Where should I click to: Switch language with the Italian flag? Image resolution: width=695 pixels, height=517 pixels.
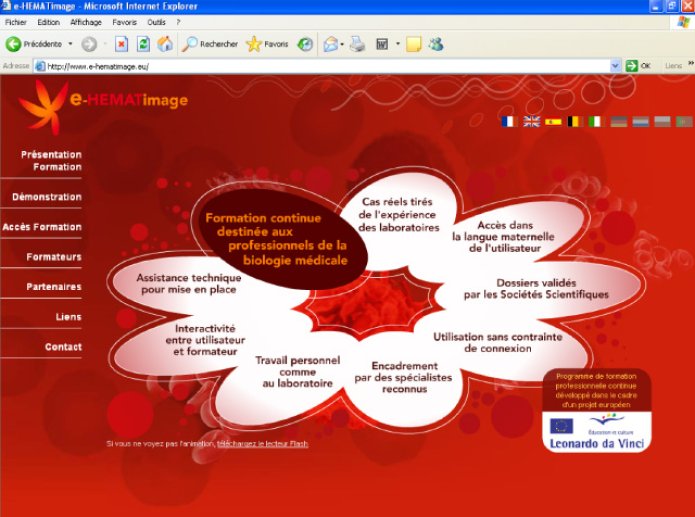(597, 121)
